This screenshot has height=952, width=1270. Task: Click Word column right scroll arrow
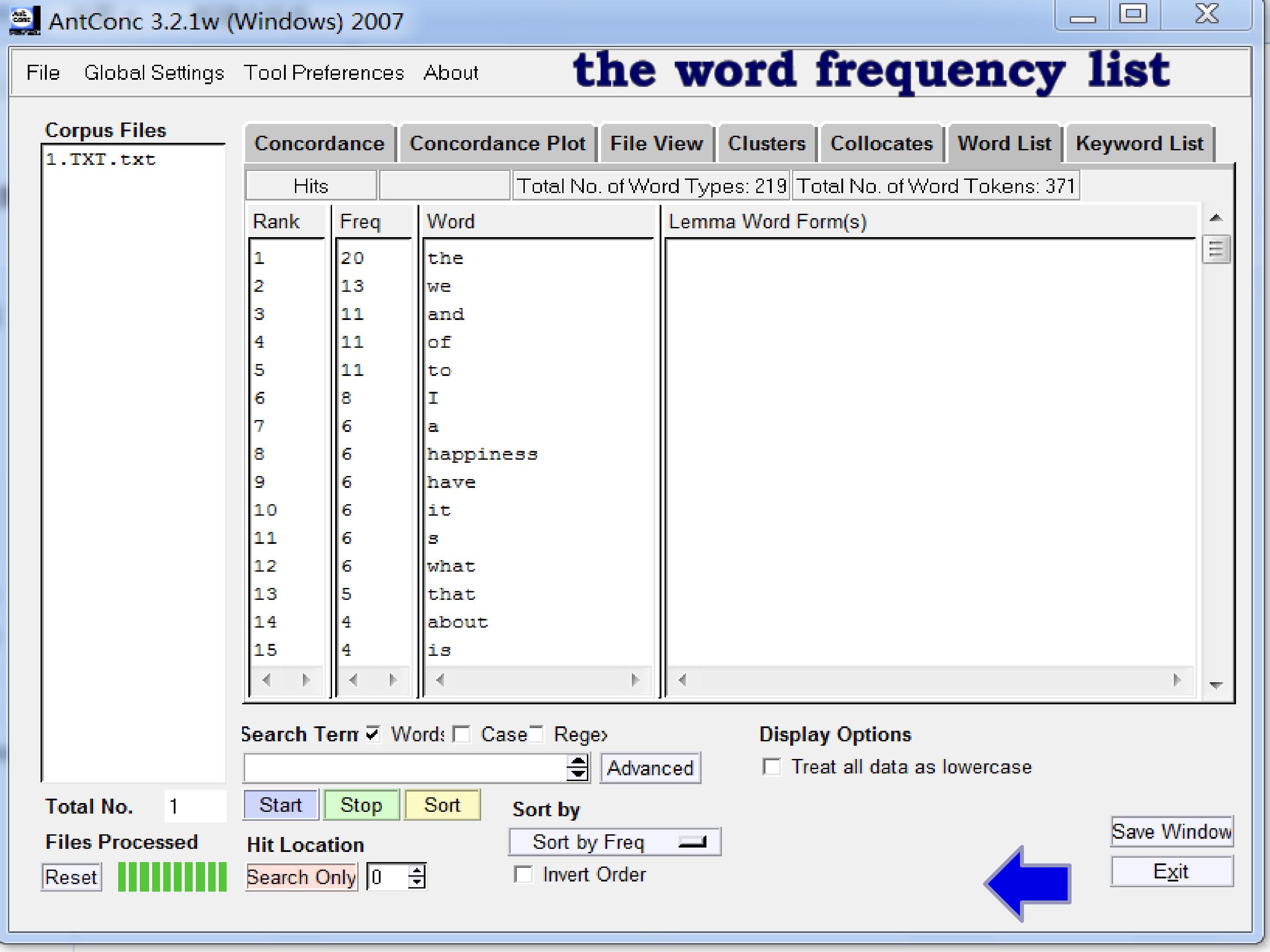pyautogui.click(x=635, y=680)
